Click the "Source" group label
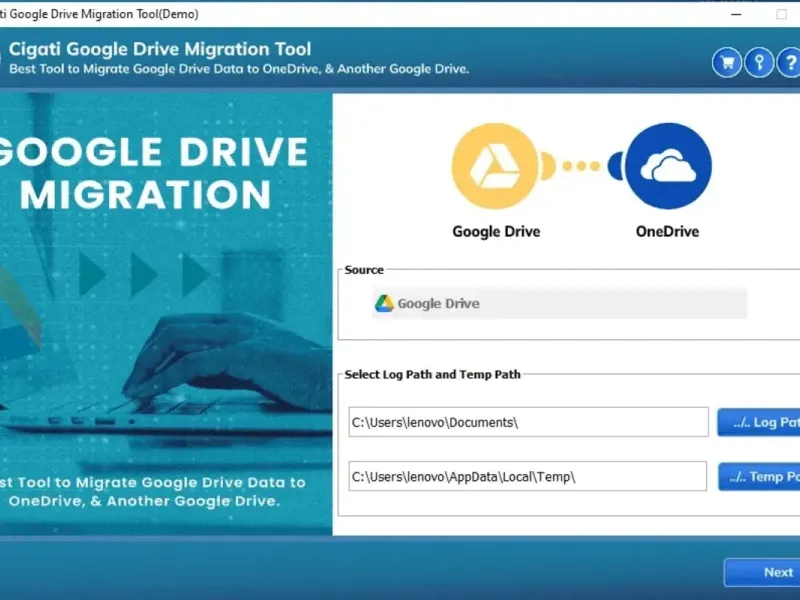 tap(364, 270)
